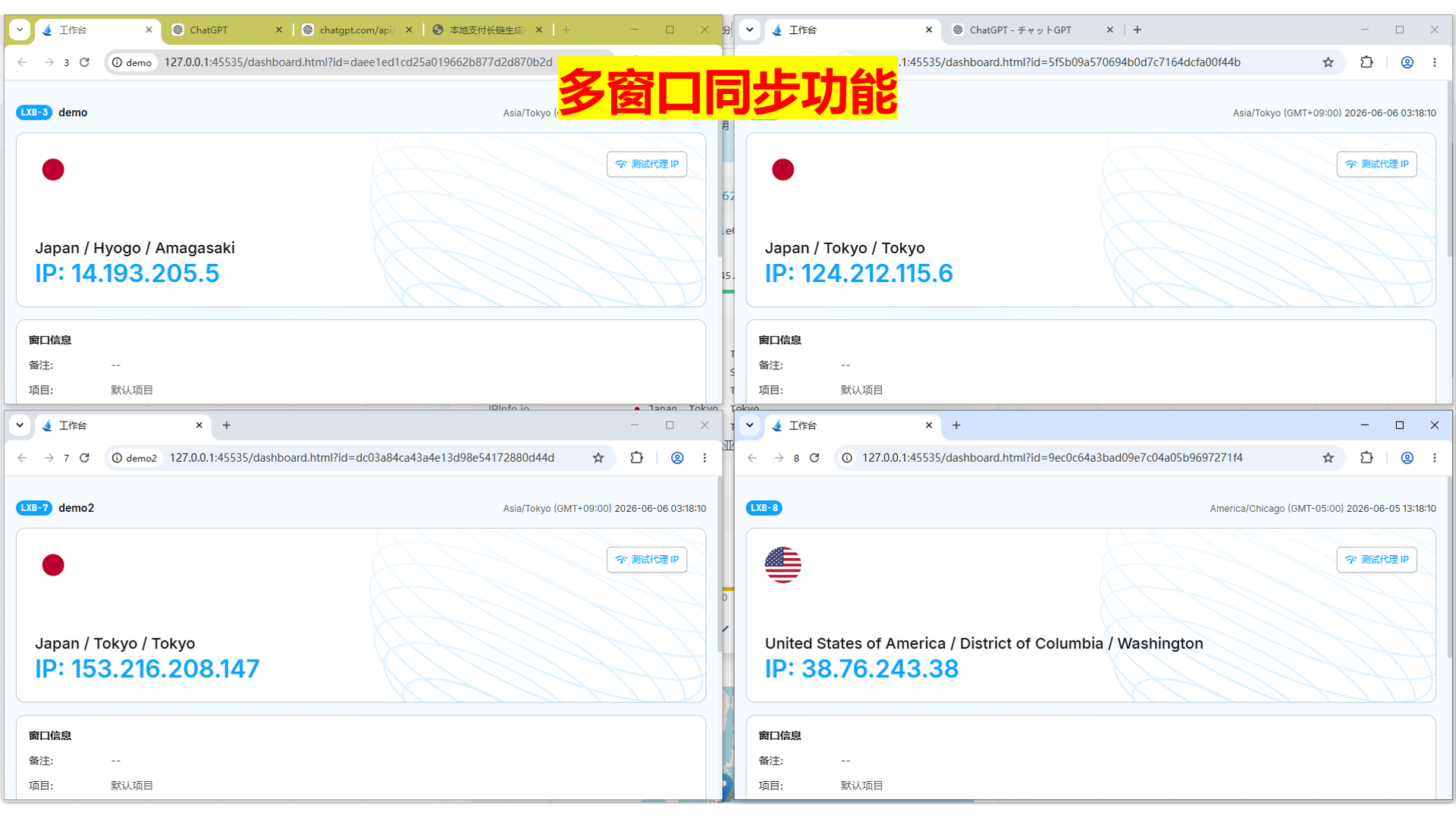Open the site info icon in the LXB-8 address bar

846,458
